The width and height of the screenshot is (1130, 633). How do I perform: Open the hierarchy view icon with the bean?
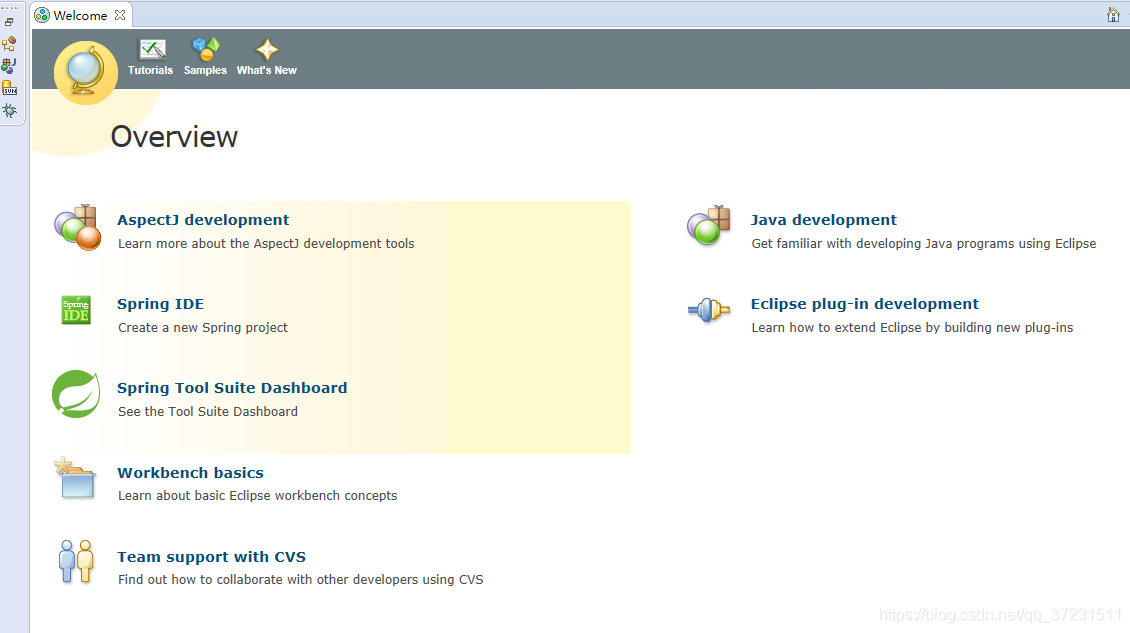[9, 44]
